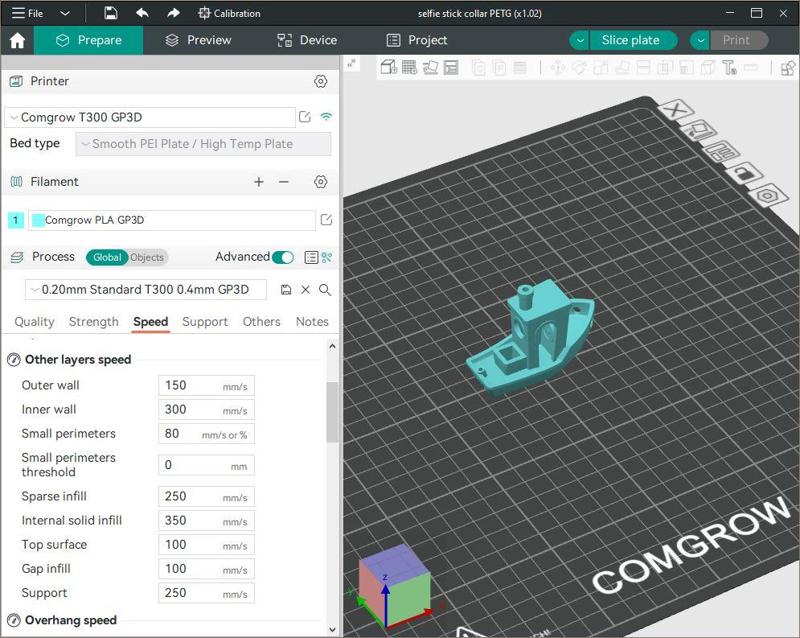Open the Bed type dropdown
The image size is (800, 638).
click(203, 144)
